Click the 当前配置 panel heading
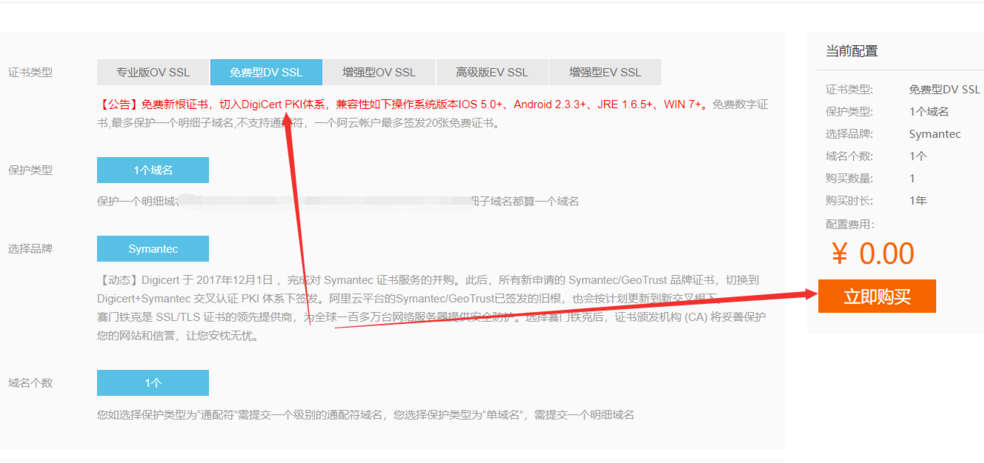This screenshot has height=463, width=984. click(852, 51)
